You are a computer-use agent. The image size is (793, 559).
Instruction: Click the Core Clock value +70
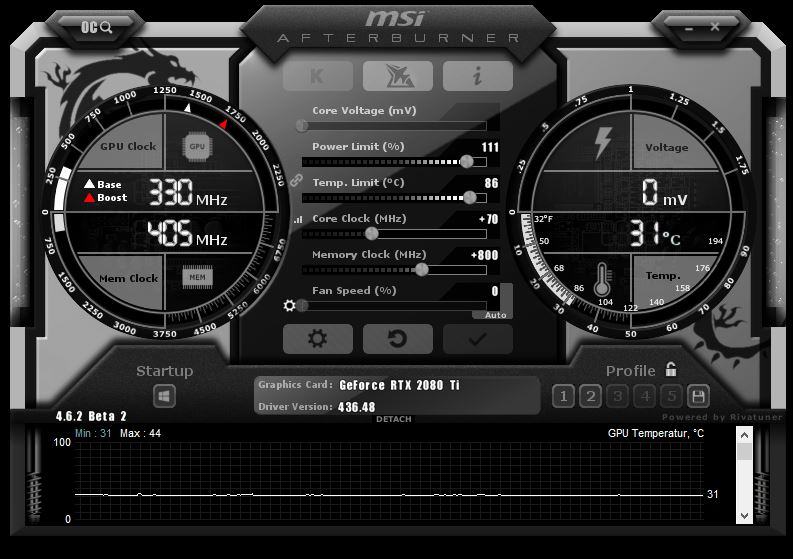pyautogui.click(x=489, y=219)
